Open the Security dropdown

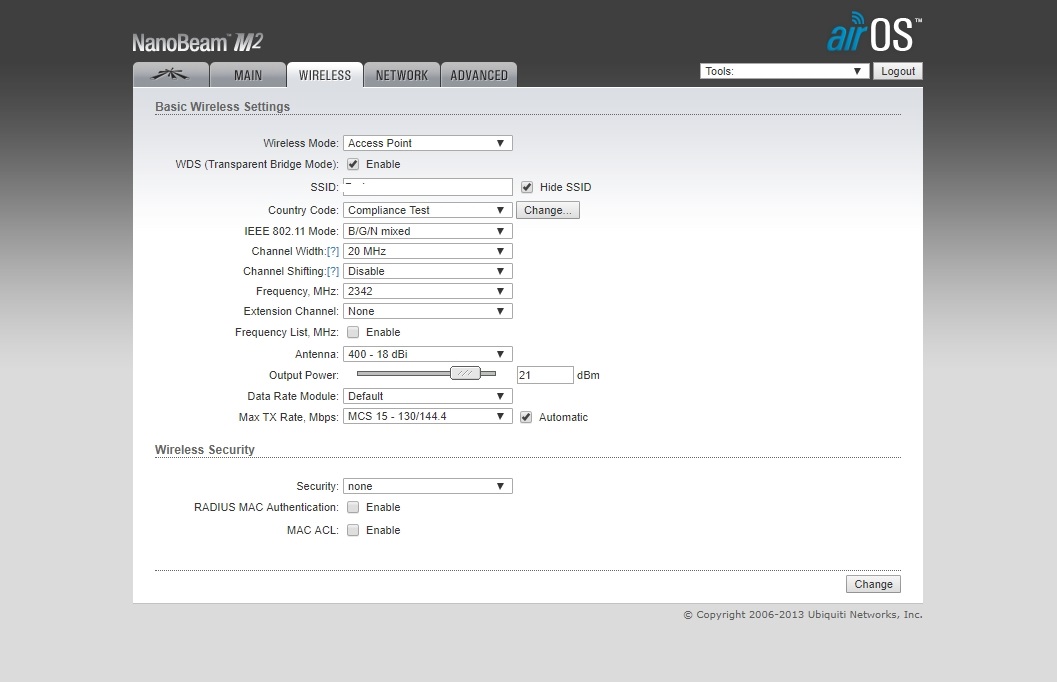[427, 486]
